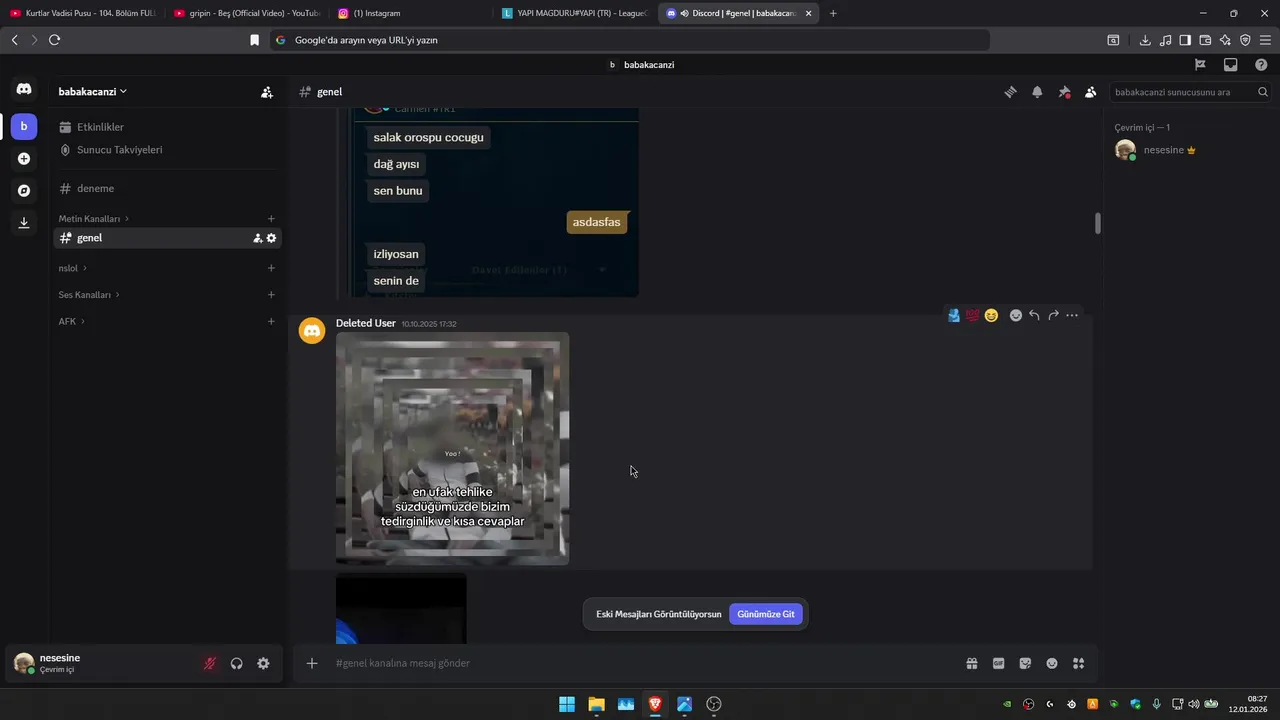
Task: Open emoji picker in message bar
Action: coord(1052,663)
